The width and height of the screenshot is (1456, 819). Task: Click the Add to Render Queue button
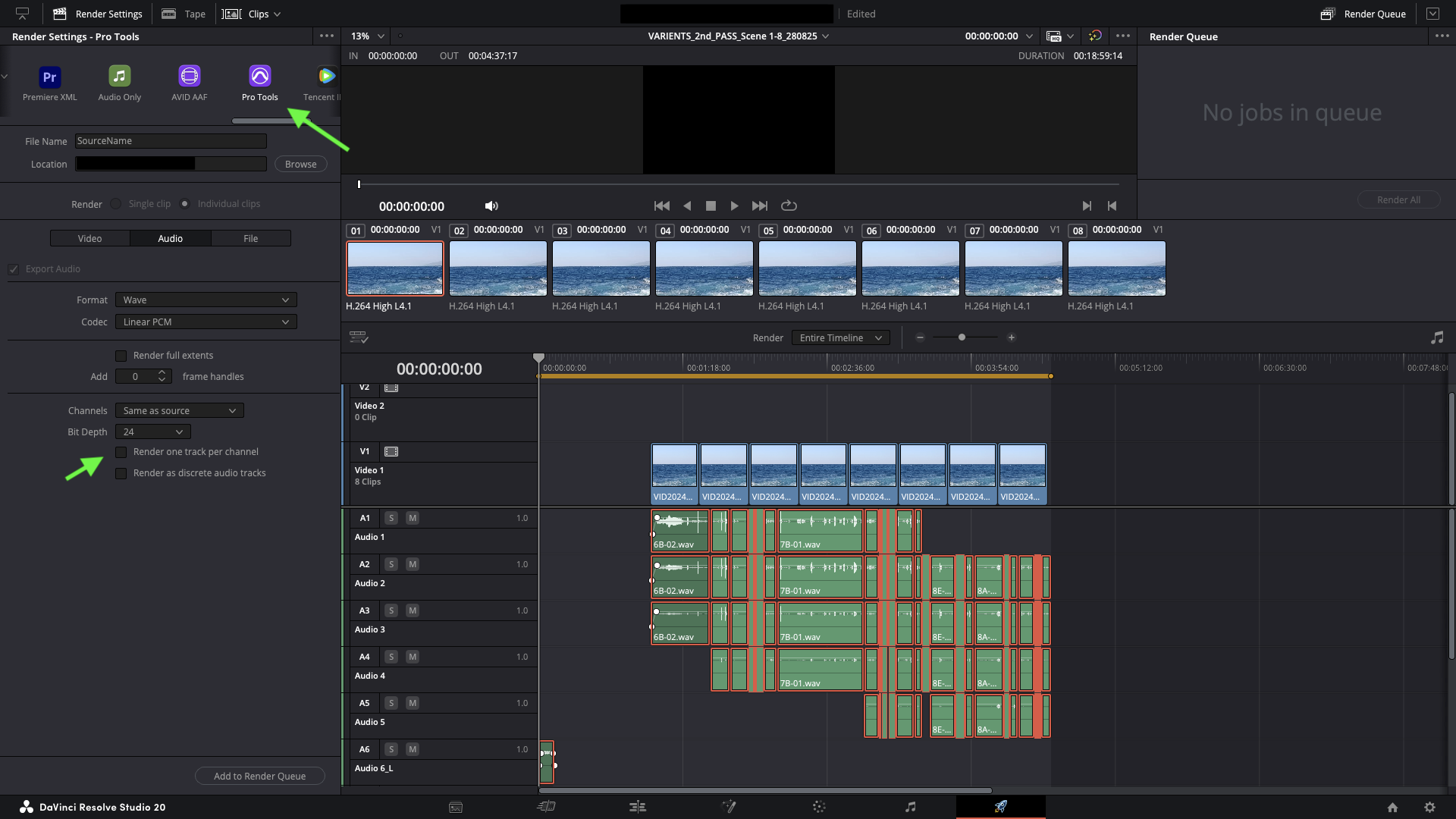pyautogui.click(x=259, y=777)
